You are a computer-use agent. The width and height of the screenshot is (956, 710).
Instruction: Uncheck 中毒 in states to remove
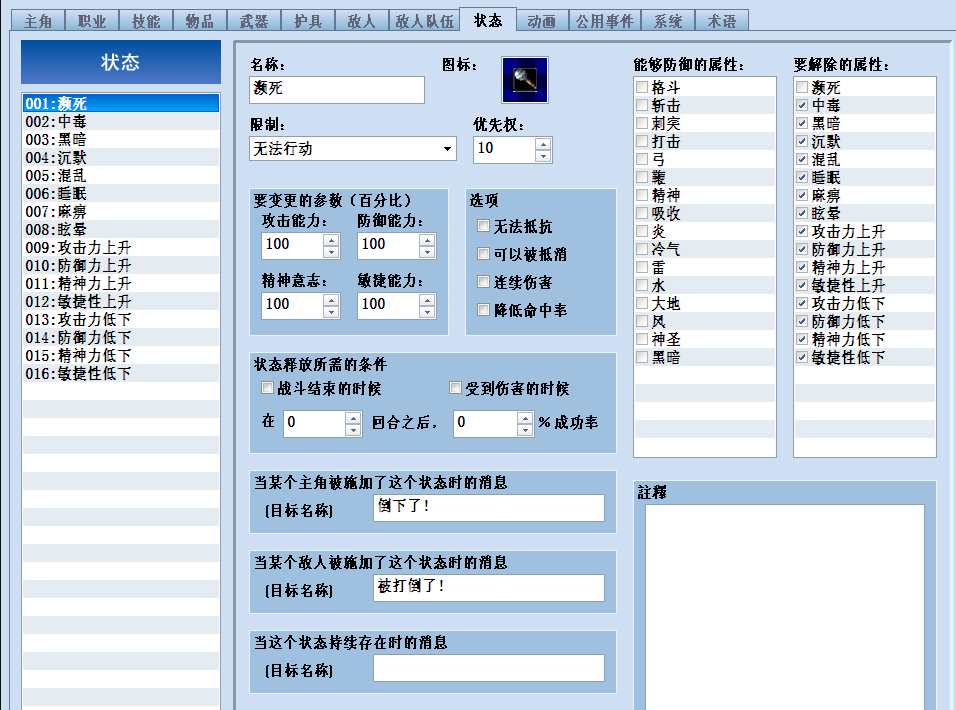[x=802, y=105]
